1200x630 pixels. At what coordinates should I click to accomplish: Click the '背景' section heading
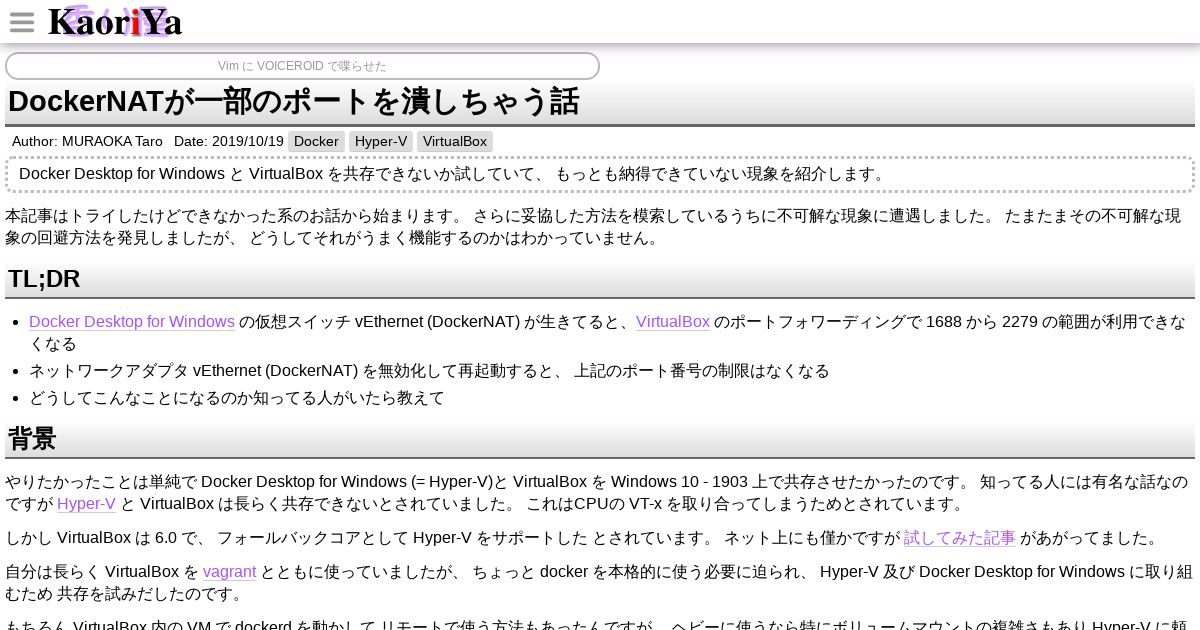[32, 439]
